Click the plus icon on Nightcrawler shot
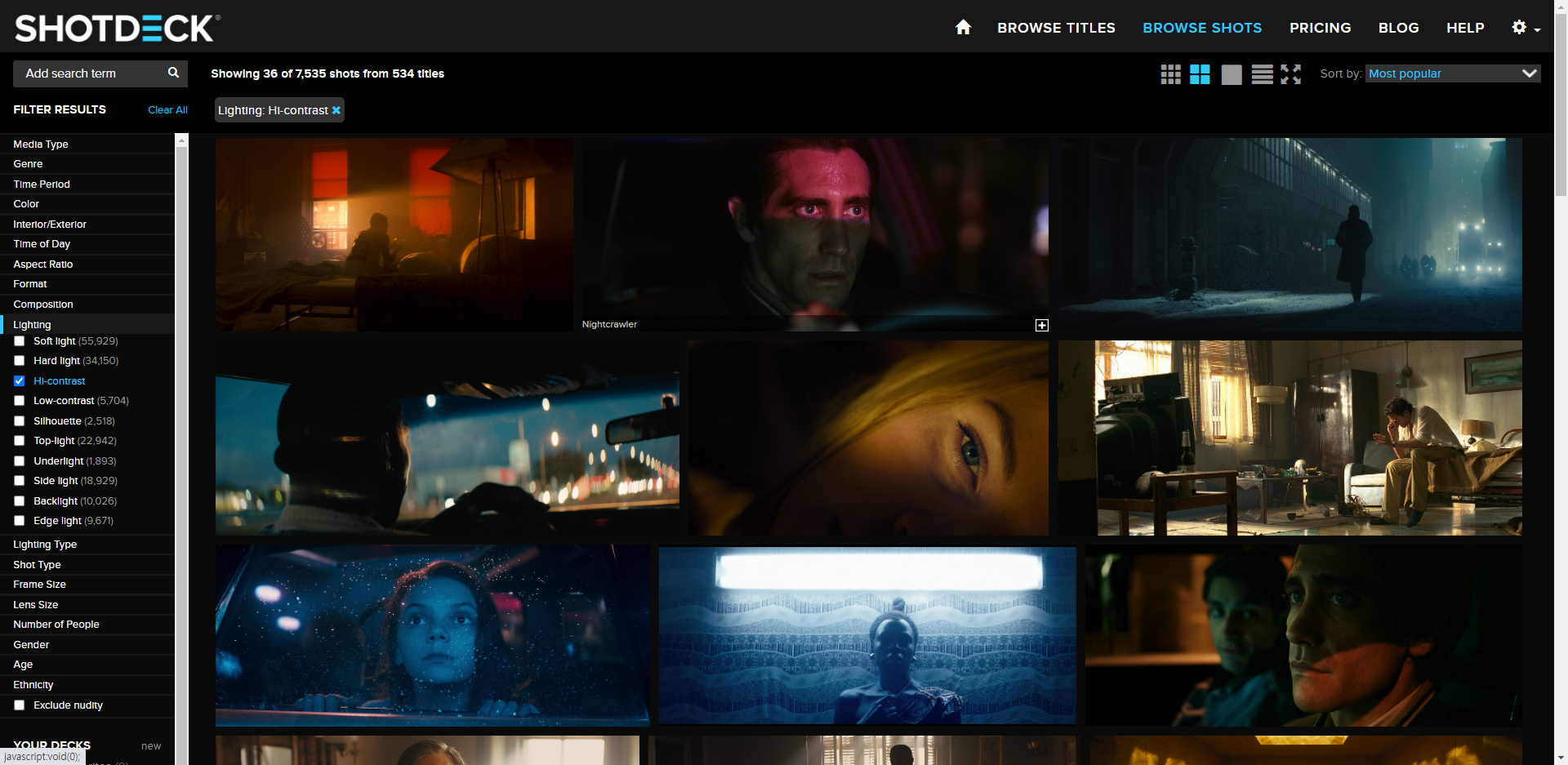This screenshot has height=765, width=1568. click(x=1042, y=325)
